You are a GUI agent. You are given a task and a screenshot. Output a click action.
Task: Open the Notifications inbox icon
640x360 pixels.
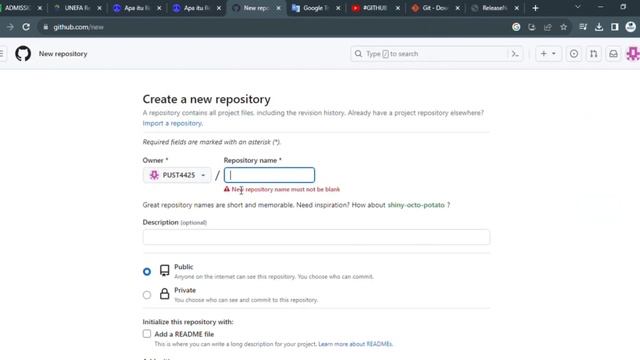coord(613,54)
